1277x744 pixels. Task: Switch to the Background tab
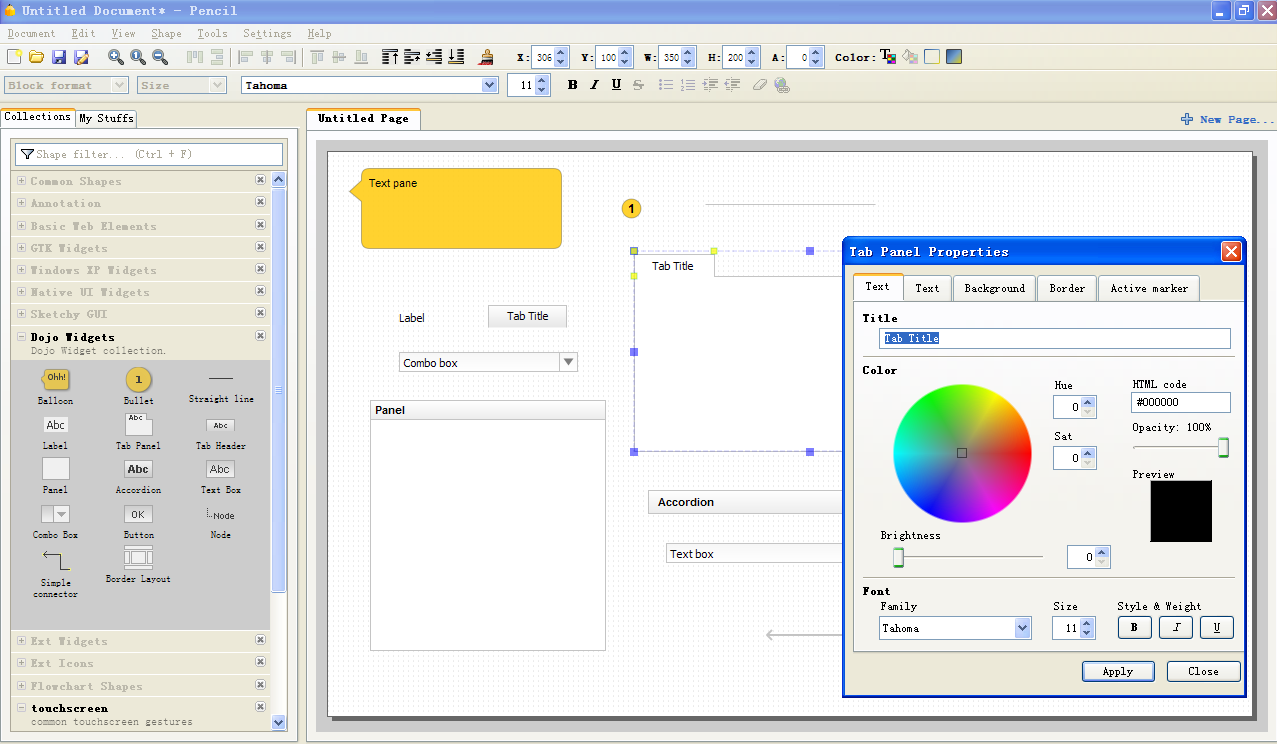point(994,288)
